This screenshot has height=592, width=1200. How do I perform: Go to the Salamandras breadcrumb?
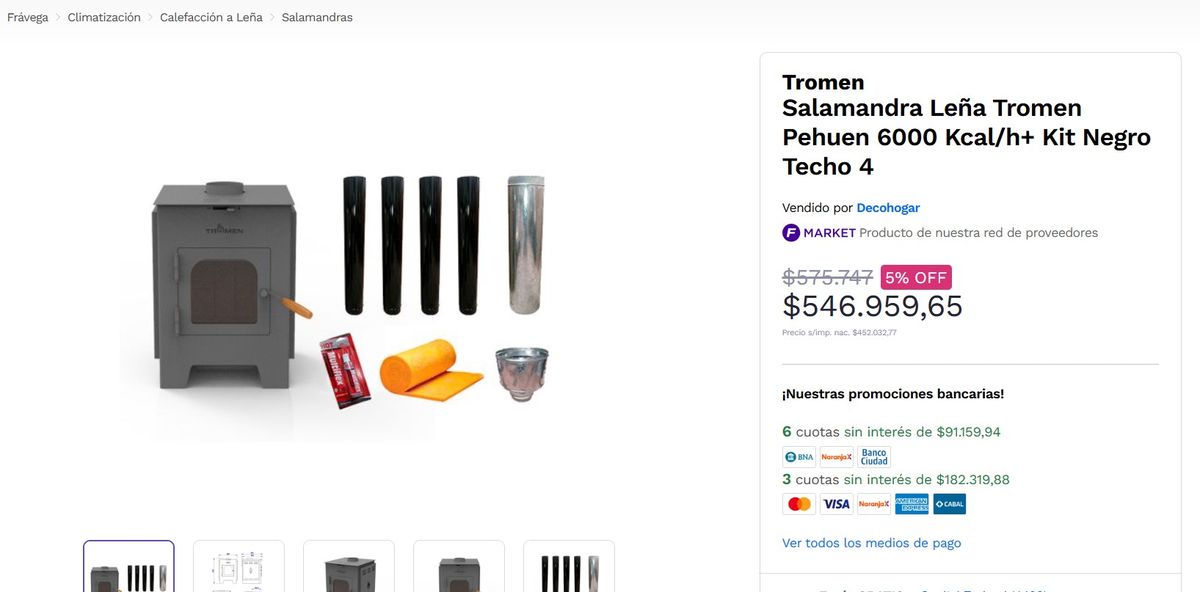click(317, 17)
